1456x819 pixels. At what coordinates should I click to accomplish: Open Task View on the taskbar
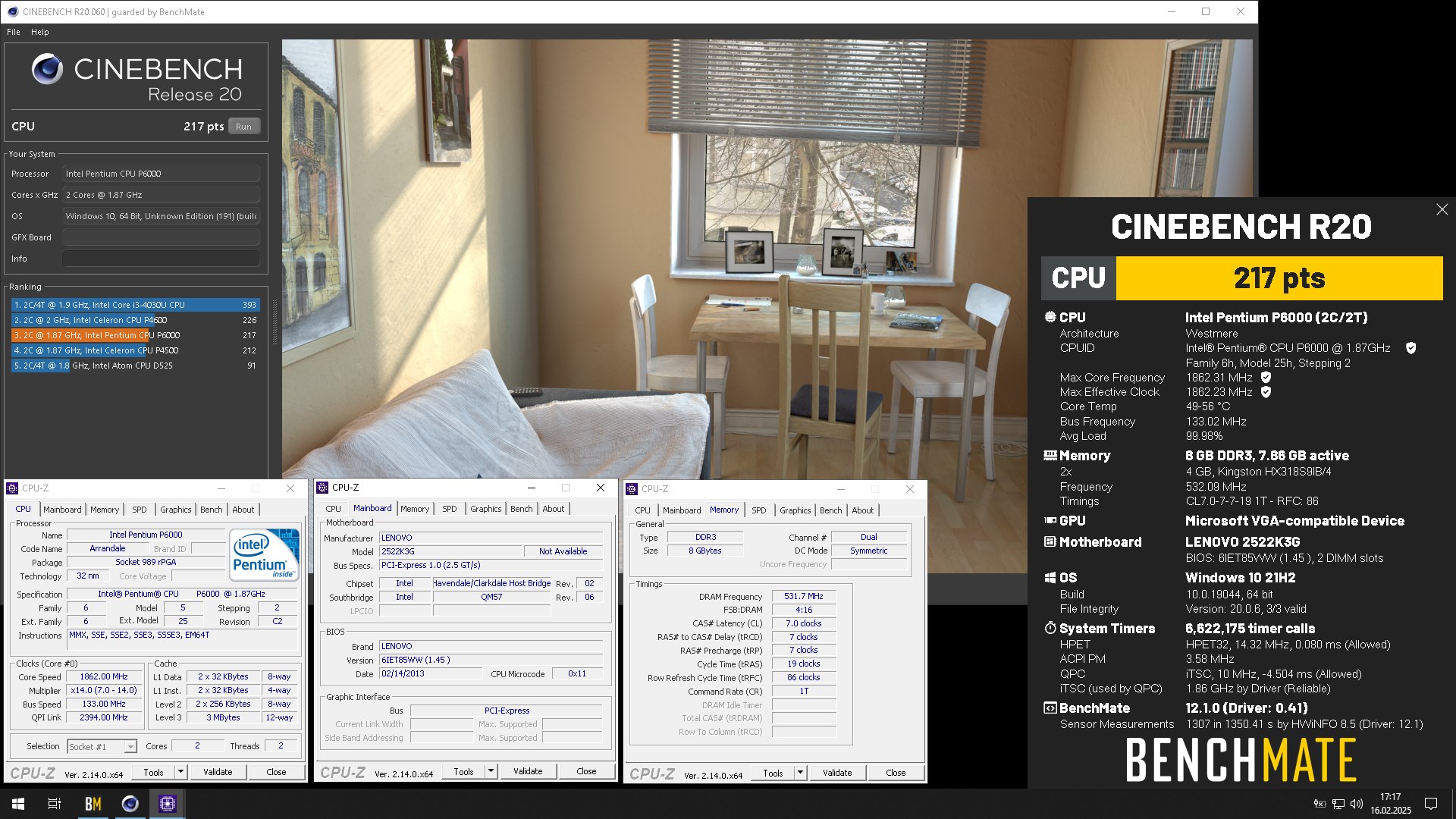(x=55, y=804)
